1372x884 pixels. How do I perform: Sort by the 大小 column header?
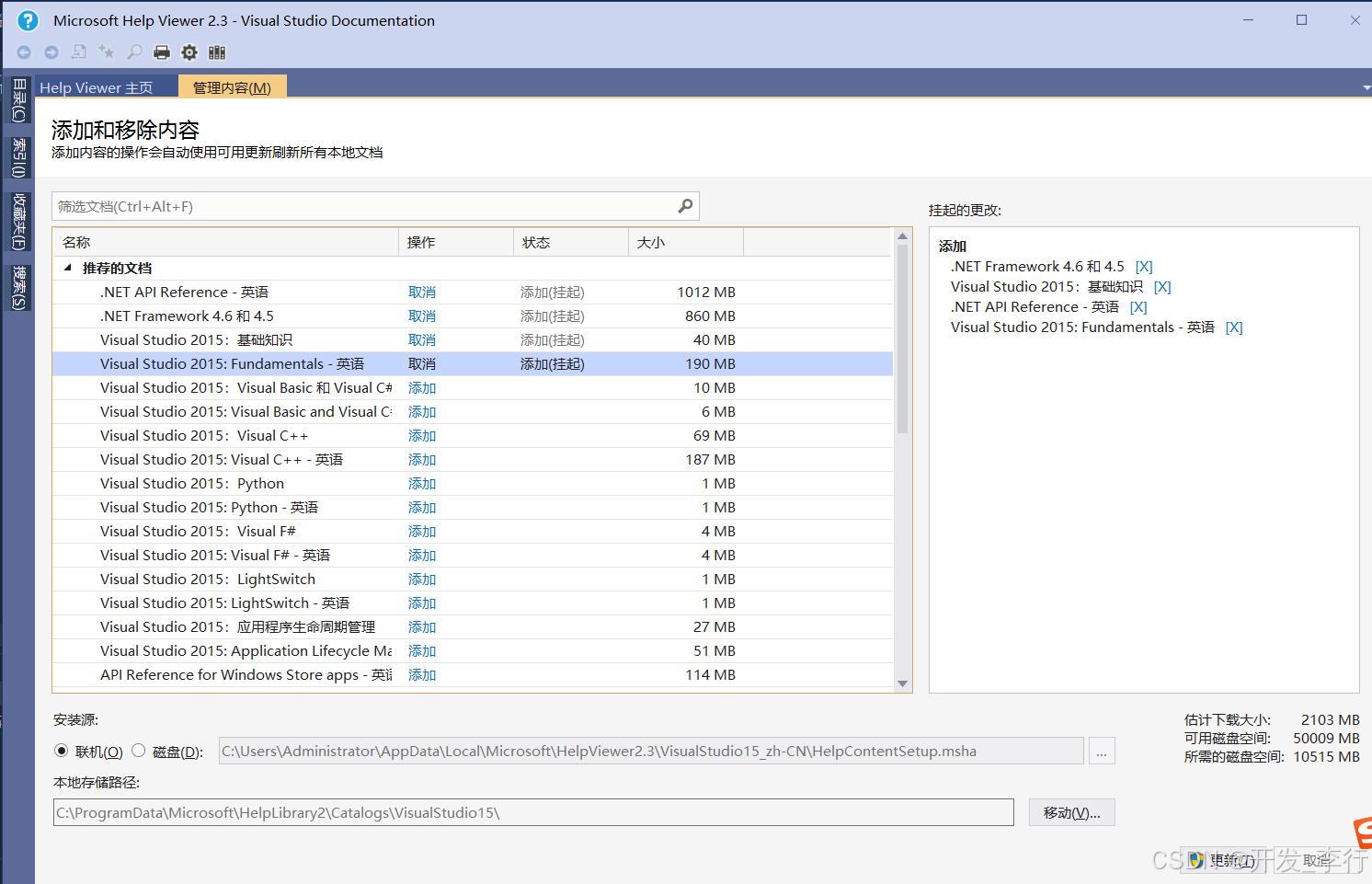686,242
